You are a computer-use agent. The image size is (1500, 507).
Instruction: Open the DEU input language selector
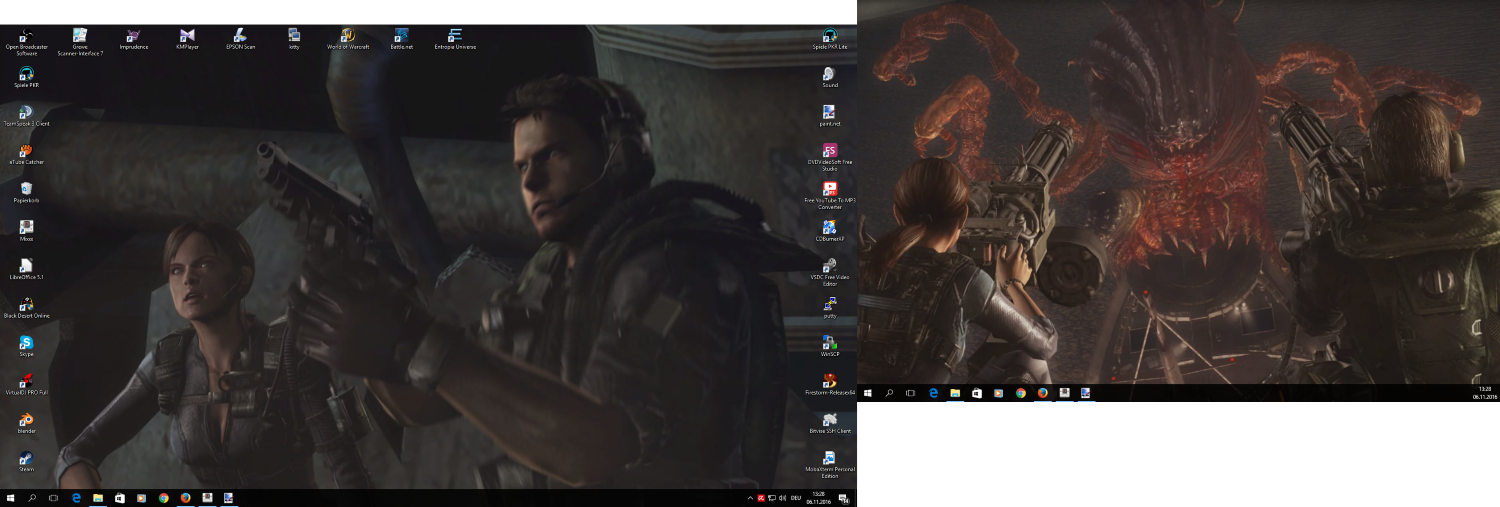(796, 497)
